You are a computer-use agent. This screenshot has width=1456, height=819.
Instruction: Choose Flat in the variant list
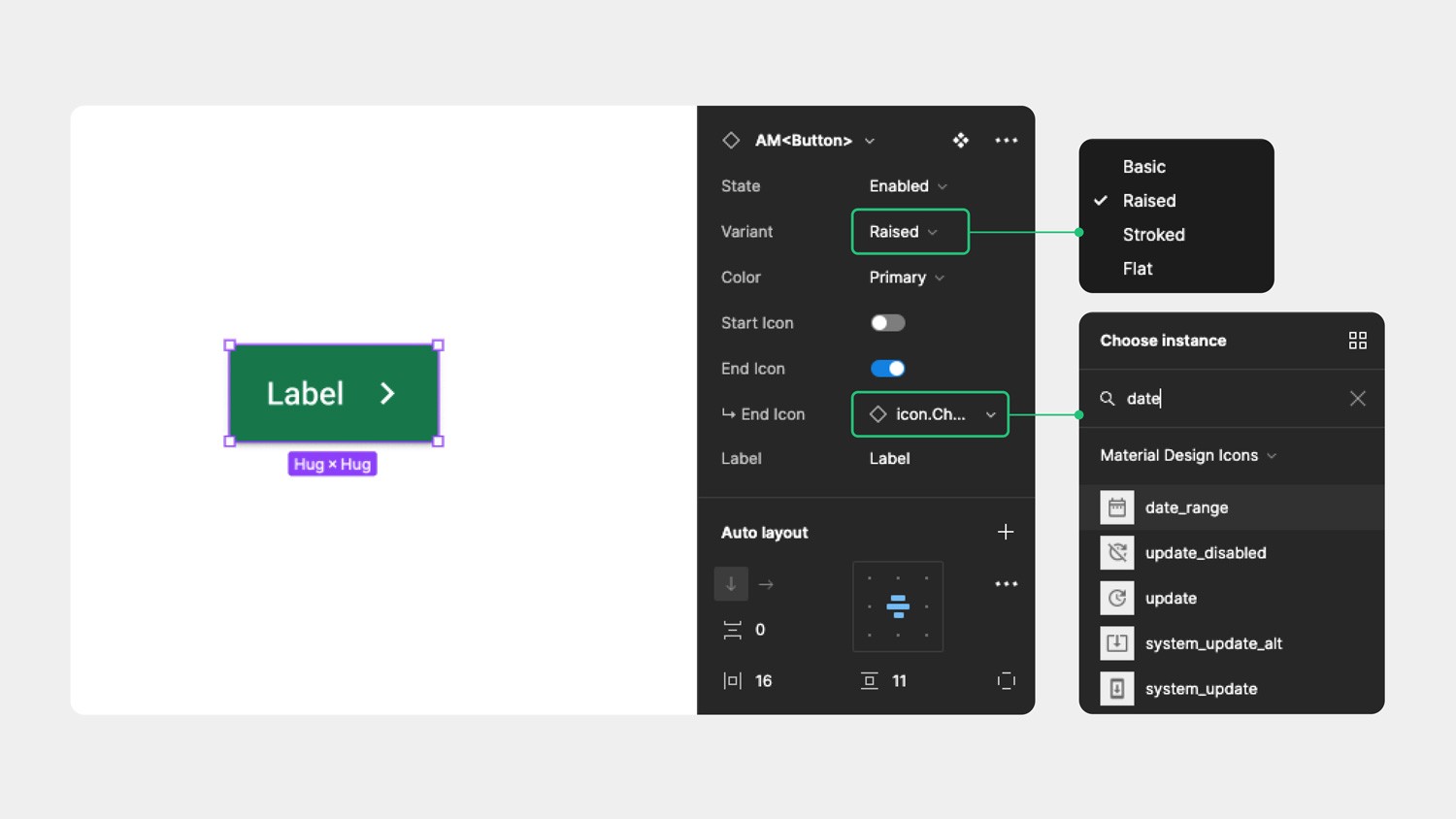(x=1137, y=268)
